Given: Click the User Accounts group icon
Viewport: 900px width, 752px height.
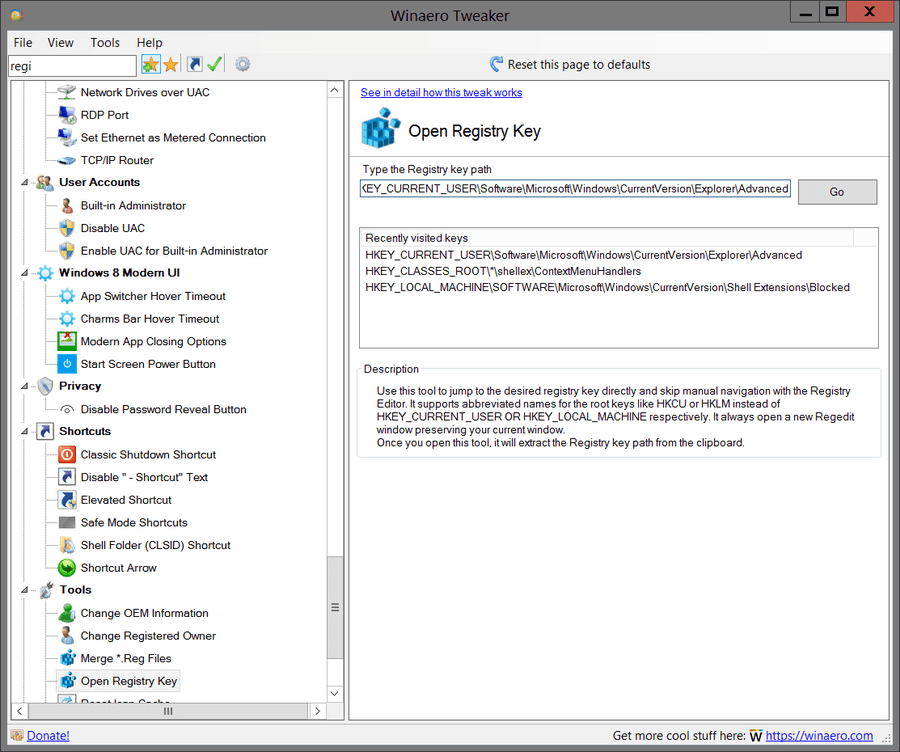Looking at the screenshot, I should click(45, 183).
